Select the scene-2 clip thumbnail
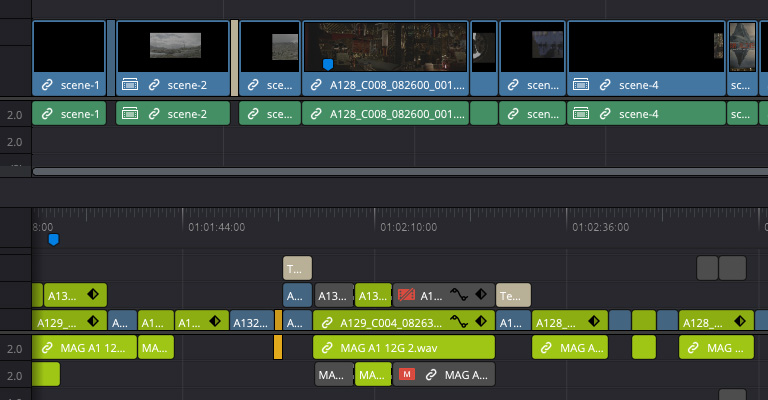 coord(174,46)
